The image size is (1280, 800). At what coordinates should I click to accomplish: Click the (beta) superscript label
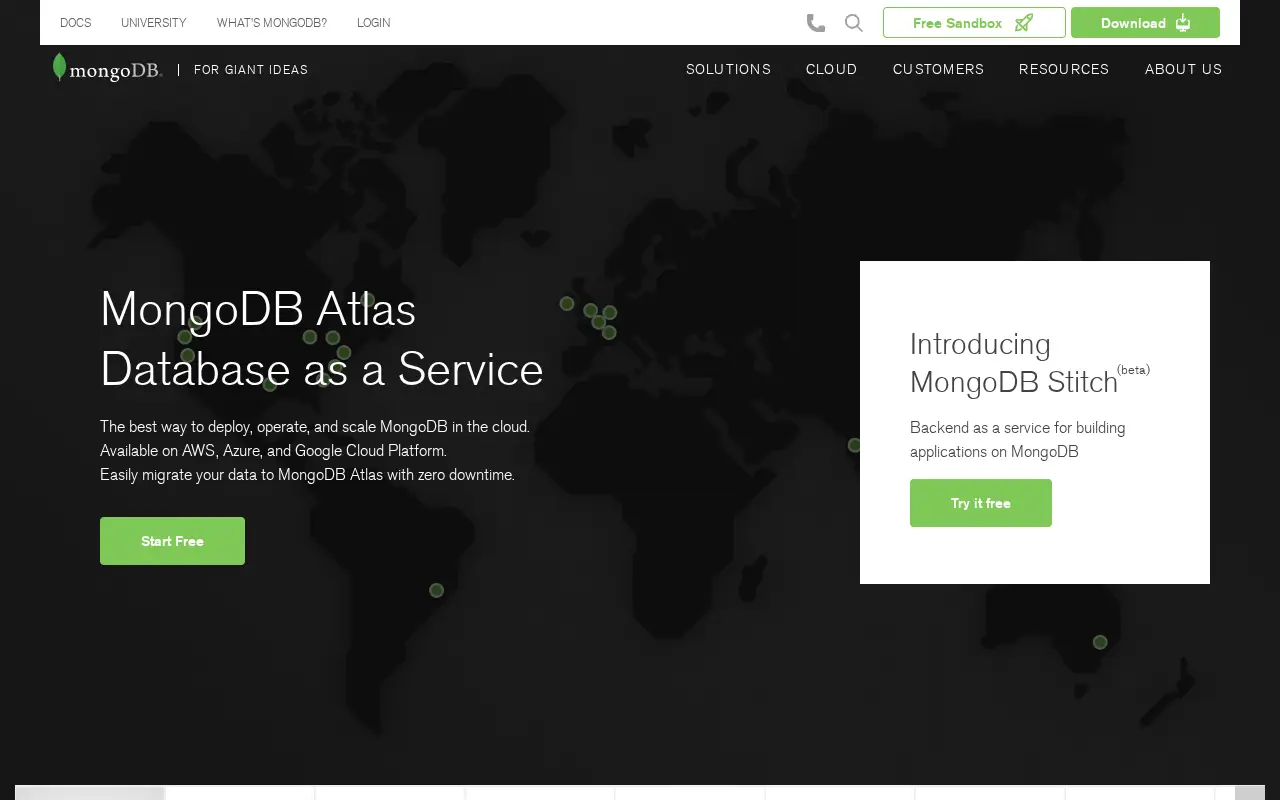1134,369
